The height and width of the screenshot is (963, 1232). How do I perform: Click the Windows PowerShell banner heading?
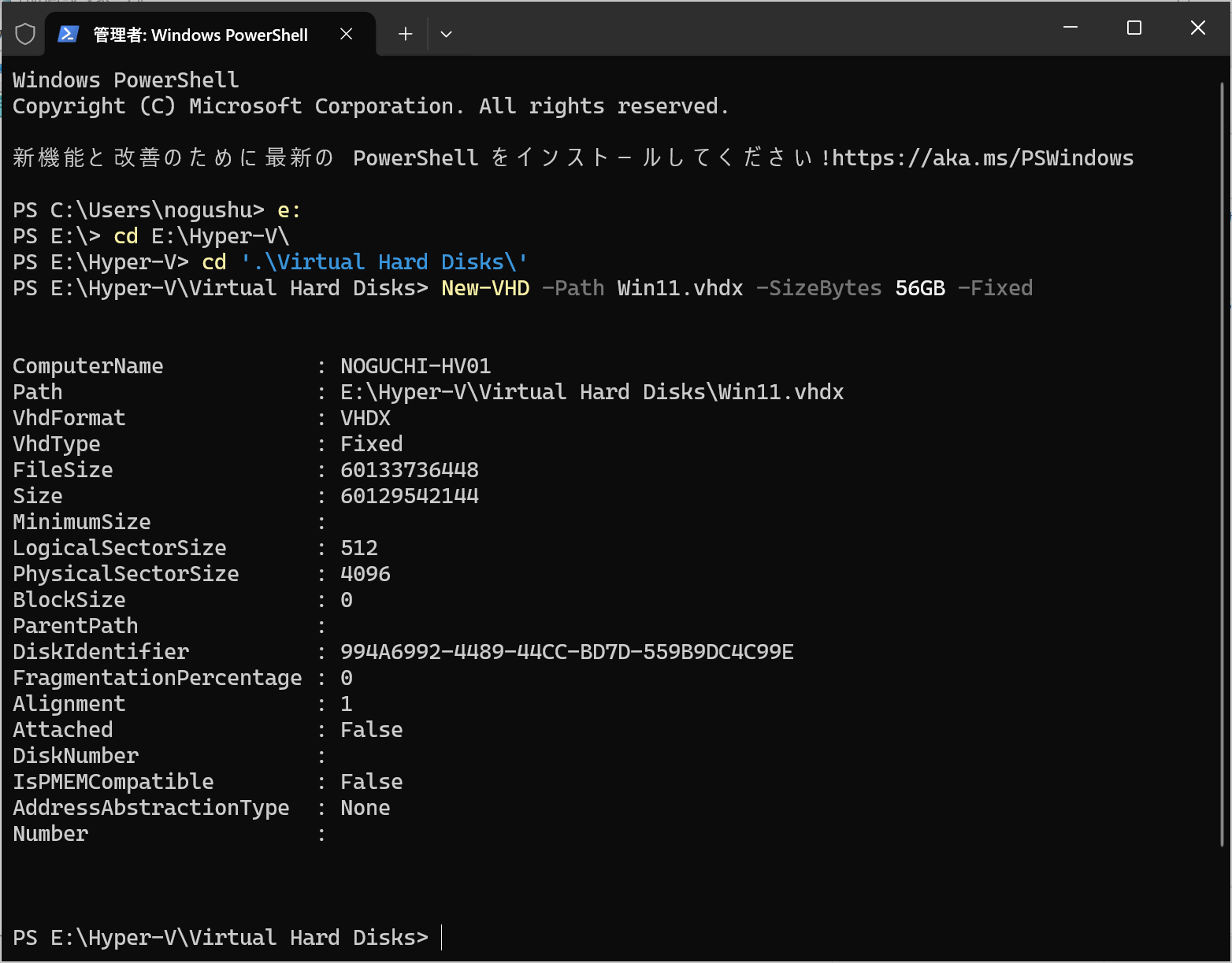[x=126, y=80]
